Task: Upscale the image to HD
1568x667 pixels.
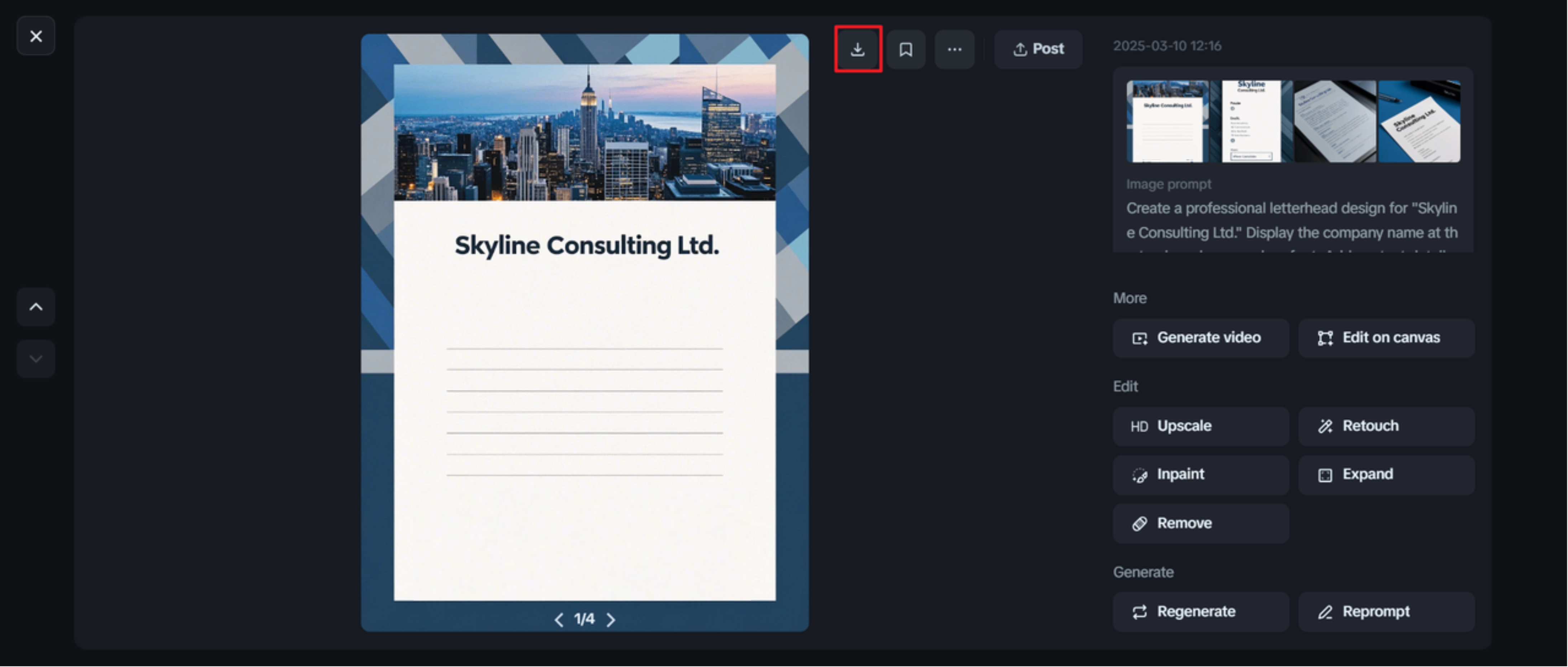Action: [1200, 426]
